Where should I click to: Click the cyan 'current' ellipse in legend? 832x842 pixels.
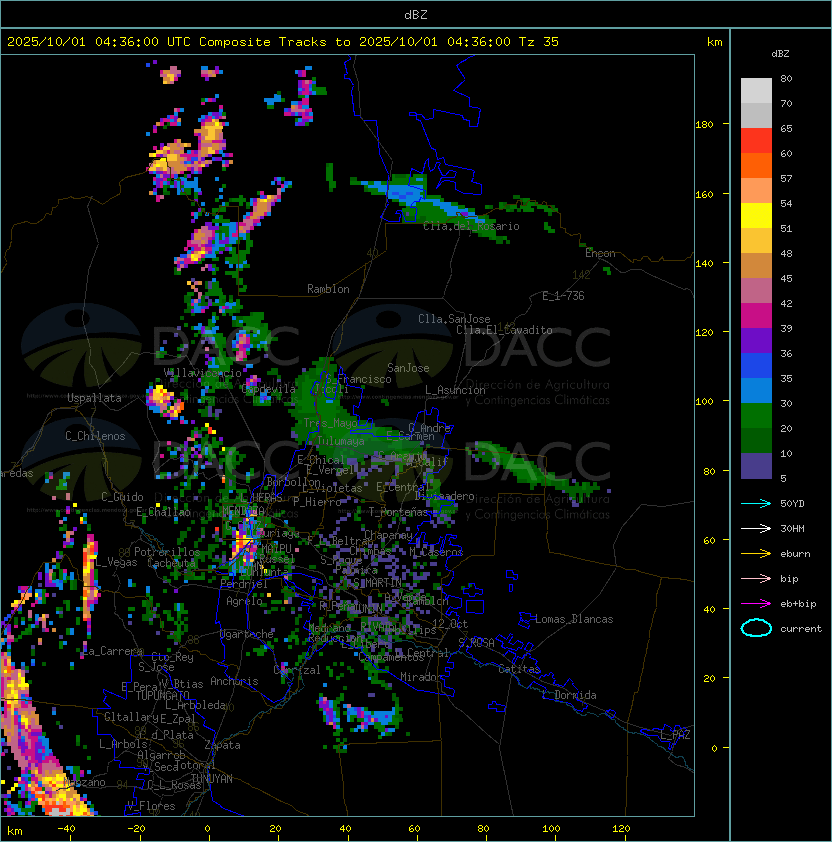(756, 628)
